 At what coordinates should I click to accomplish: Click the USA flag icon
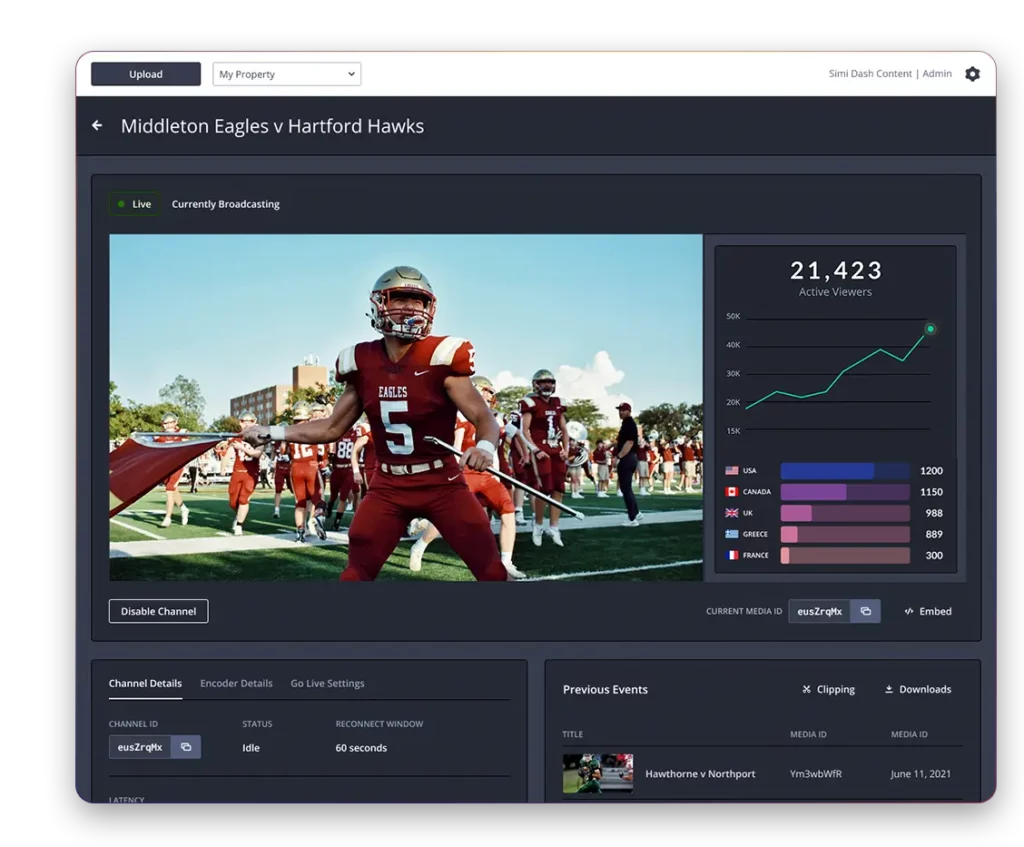pyautogui.click(x=731, y=471)
